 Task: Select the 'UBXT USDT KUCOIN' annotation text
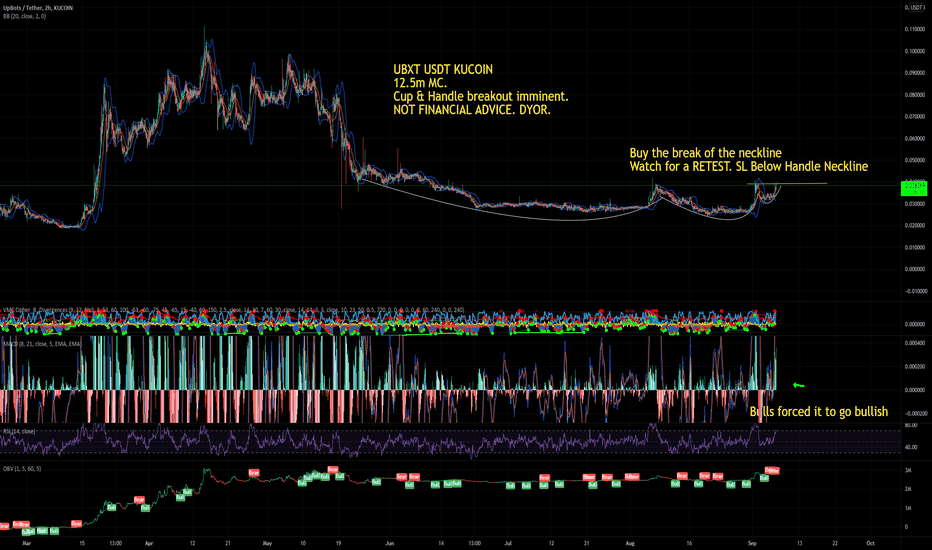point(443,70)
